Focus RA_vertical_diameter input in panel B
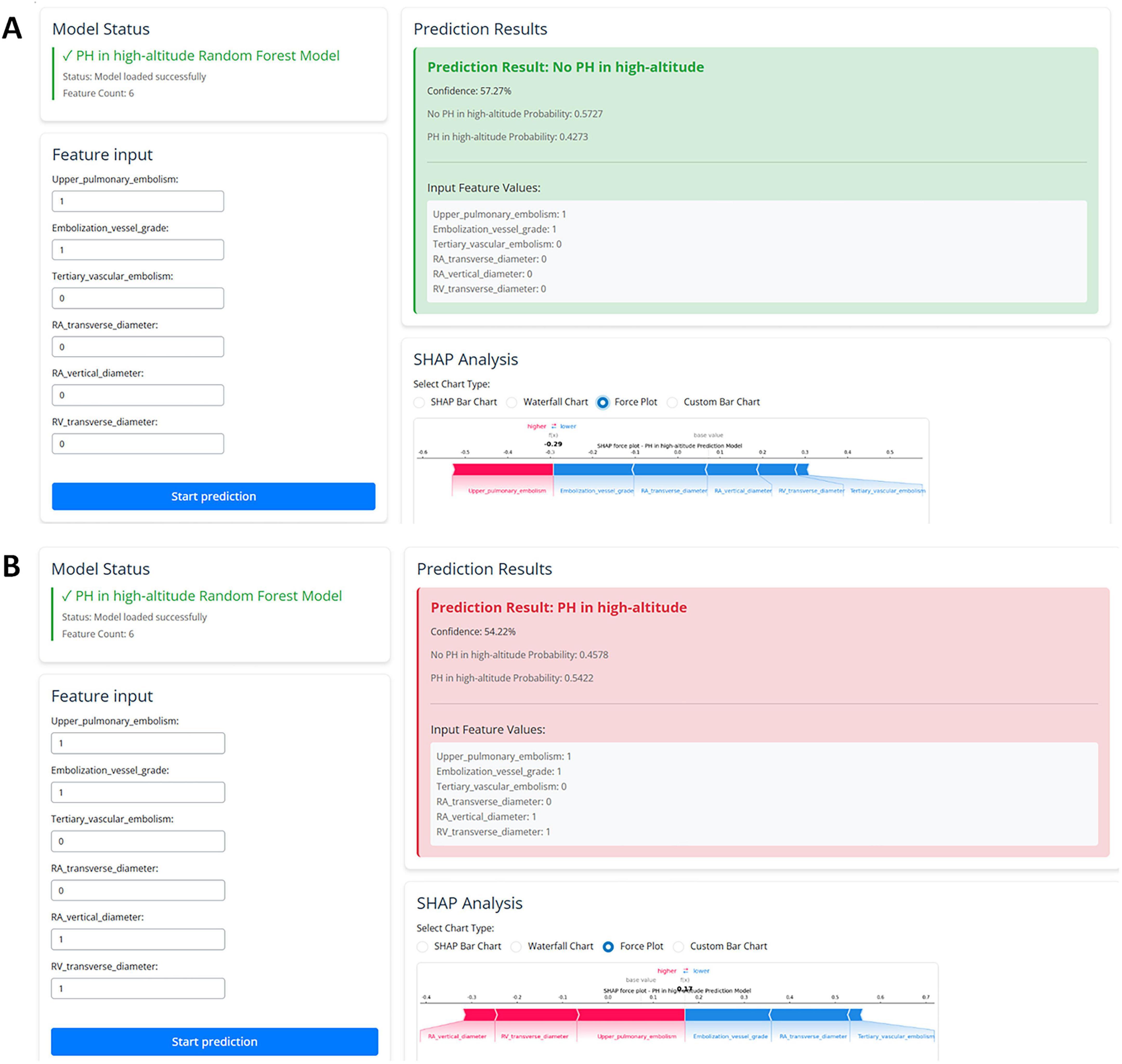1122x1064 pixels. coord(138,939)
